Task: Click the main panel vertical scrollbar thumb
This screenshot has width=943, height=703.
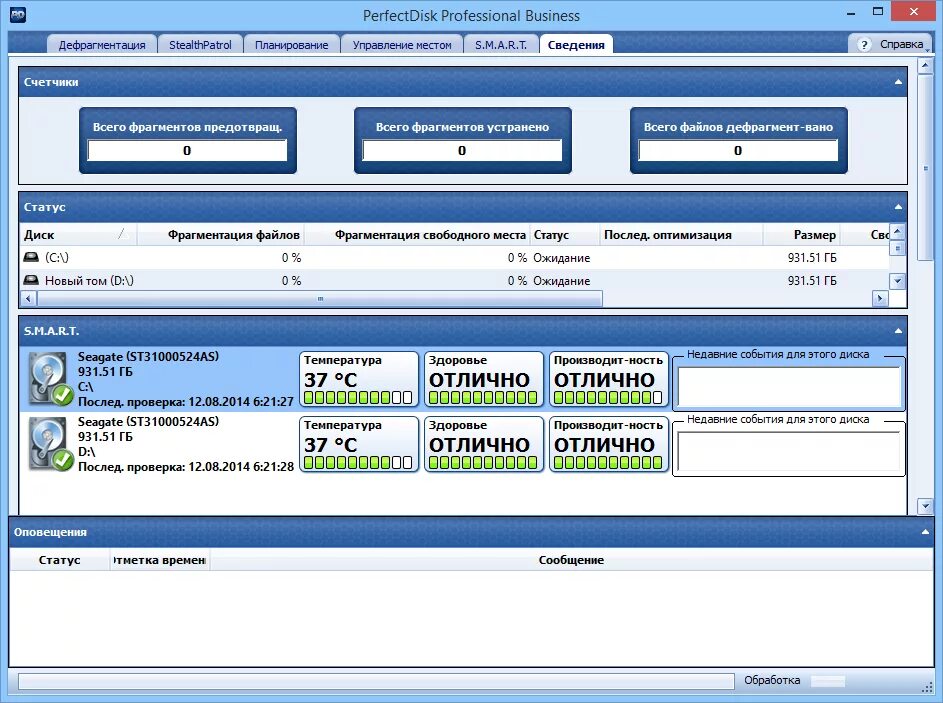Action: click(x=926, y=168)
